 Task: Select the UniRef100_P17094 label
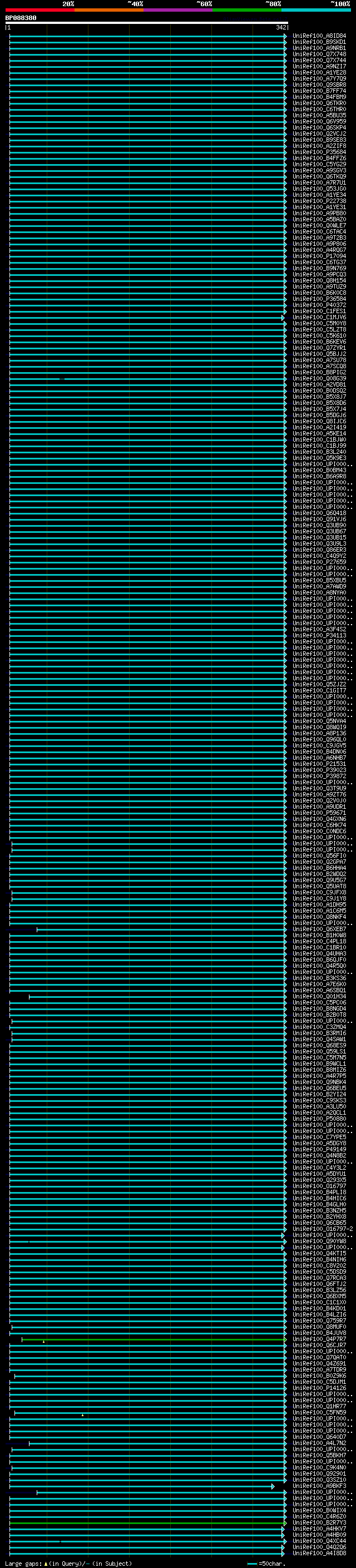(x=319, y=256)
